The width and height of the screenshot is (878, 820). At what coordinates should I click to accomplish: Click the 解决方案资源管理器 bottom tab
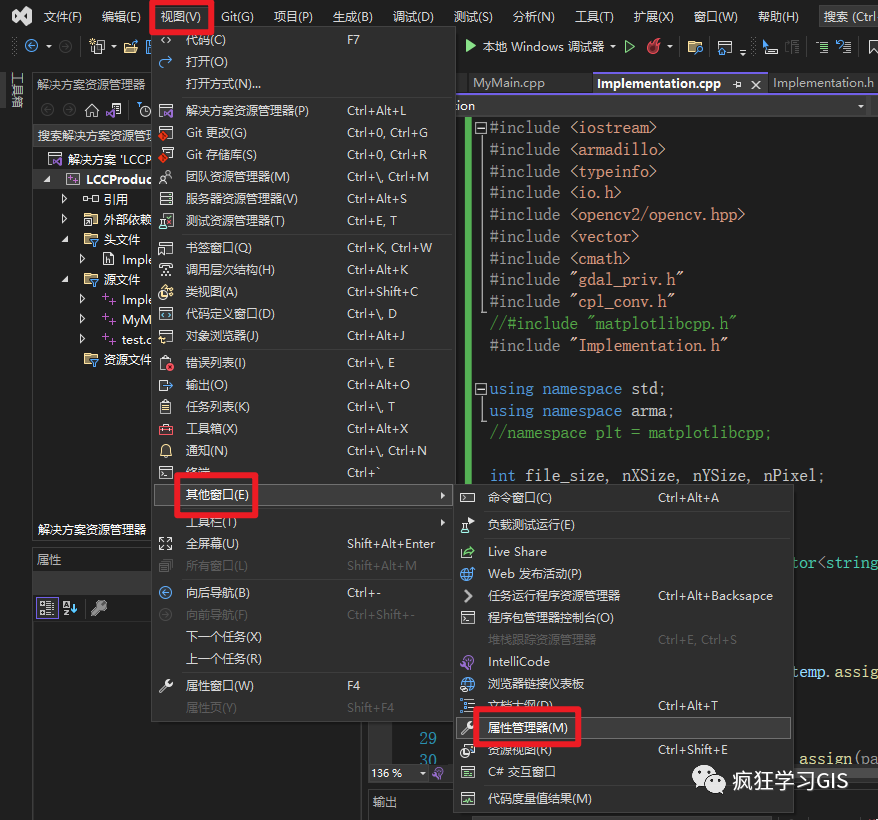click(92, 529)
